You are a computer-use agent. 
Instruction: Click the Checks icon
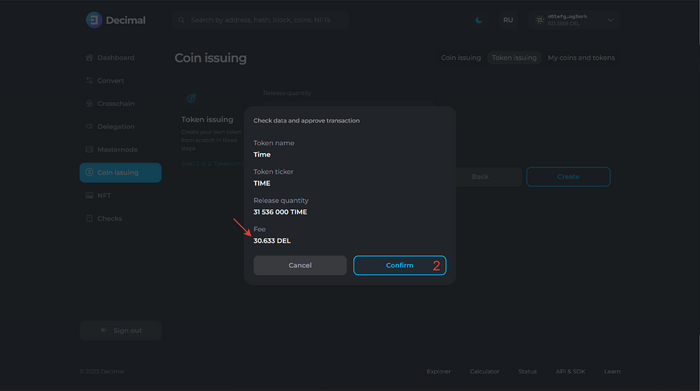(x=89, y=218)
